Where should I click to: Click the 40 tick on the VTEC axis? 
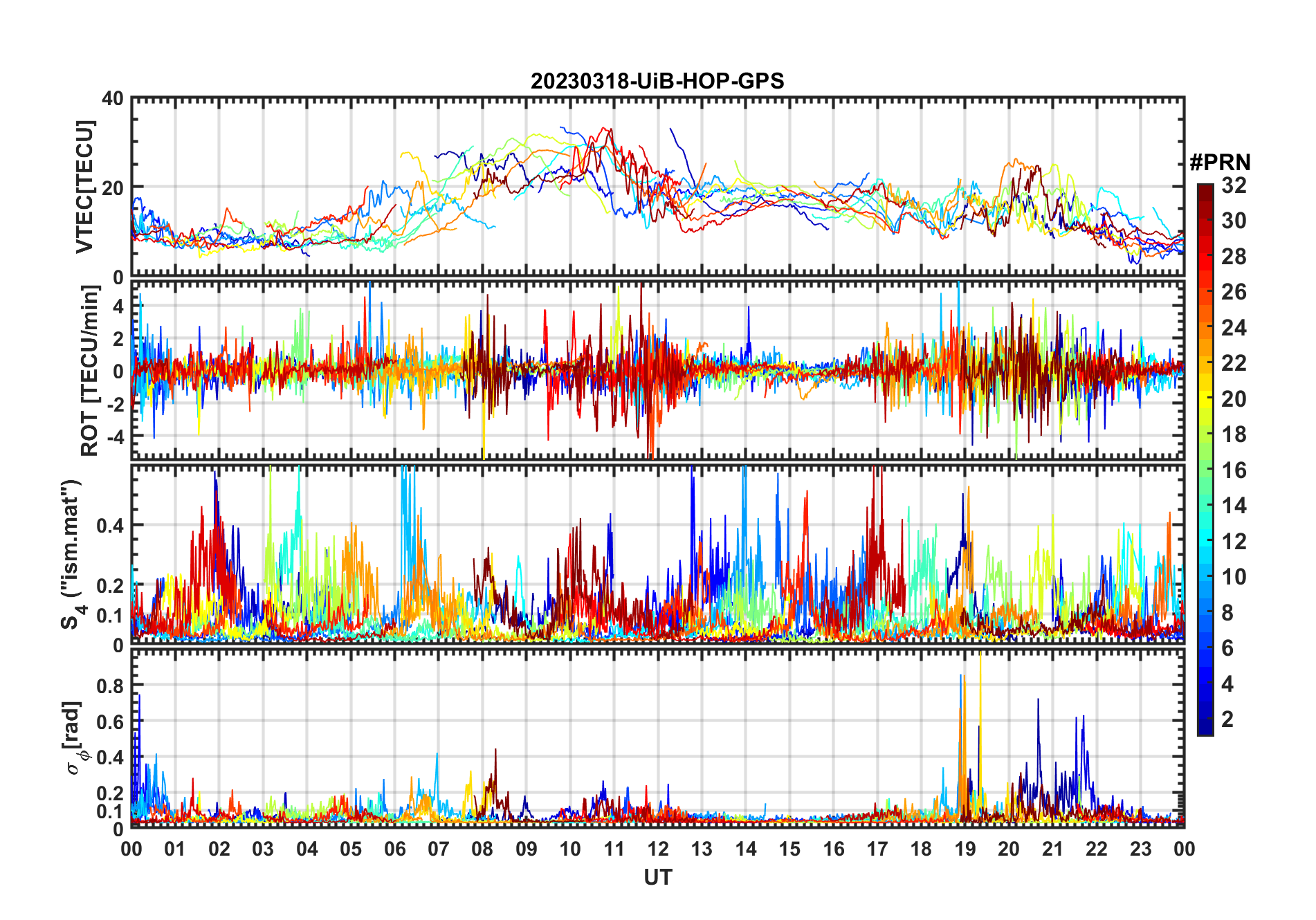pyautogui.click(x=113, y=99)
